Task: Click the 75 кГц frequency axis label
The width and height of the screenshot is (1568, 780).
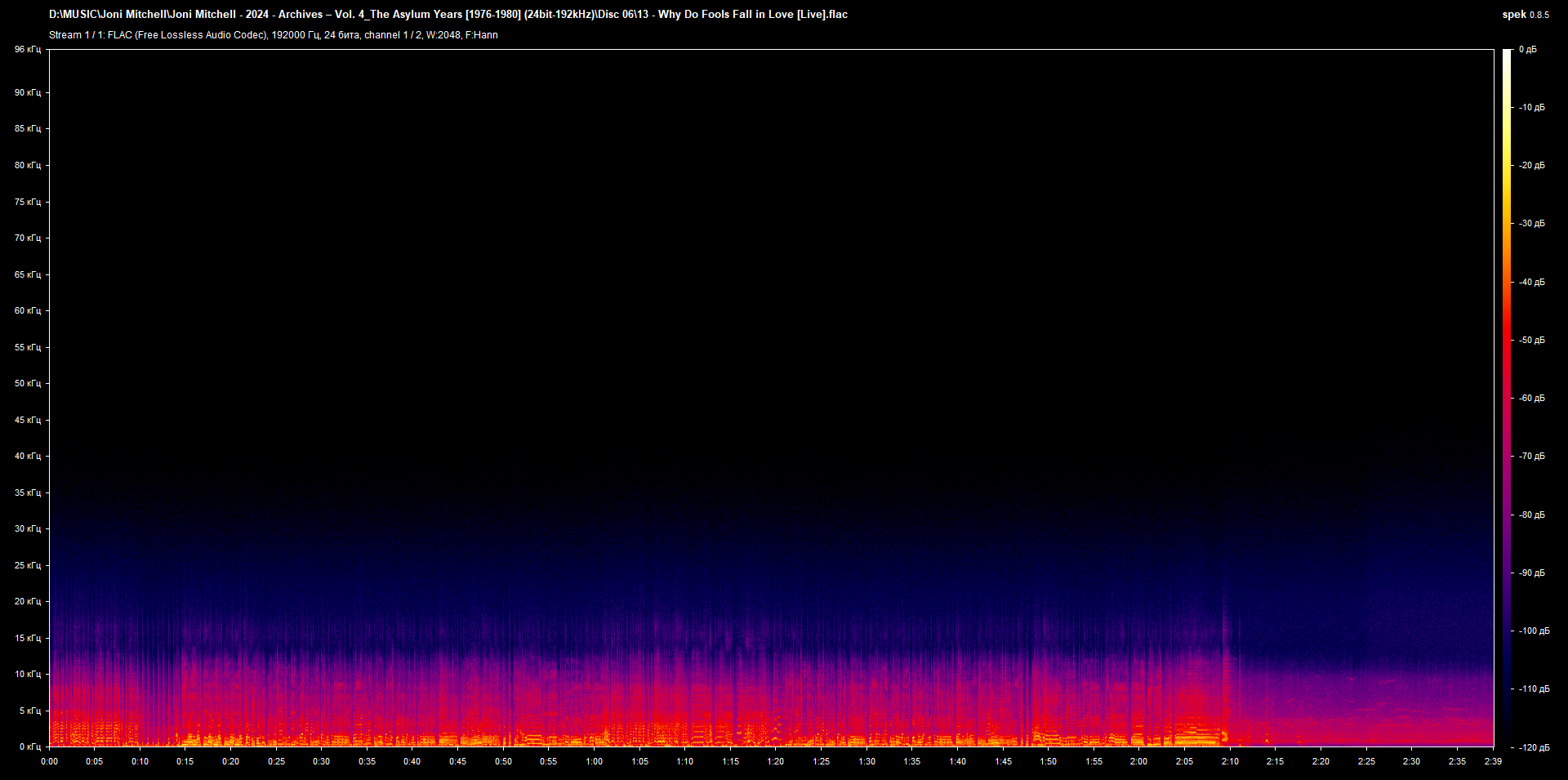Action: [x=27, y=202]
